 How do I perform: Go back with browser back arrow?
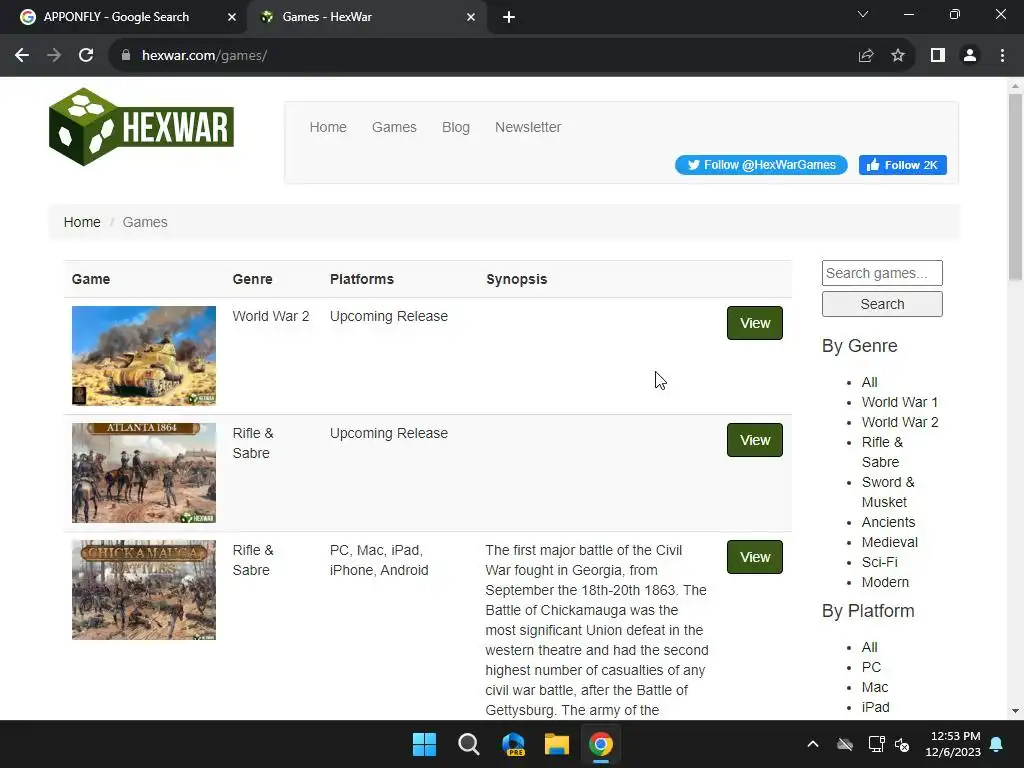pos(22,56)
